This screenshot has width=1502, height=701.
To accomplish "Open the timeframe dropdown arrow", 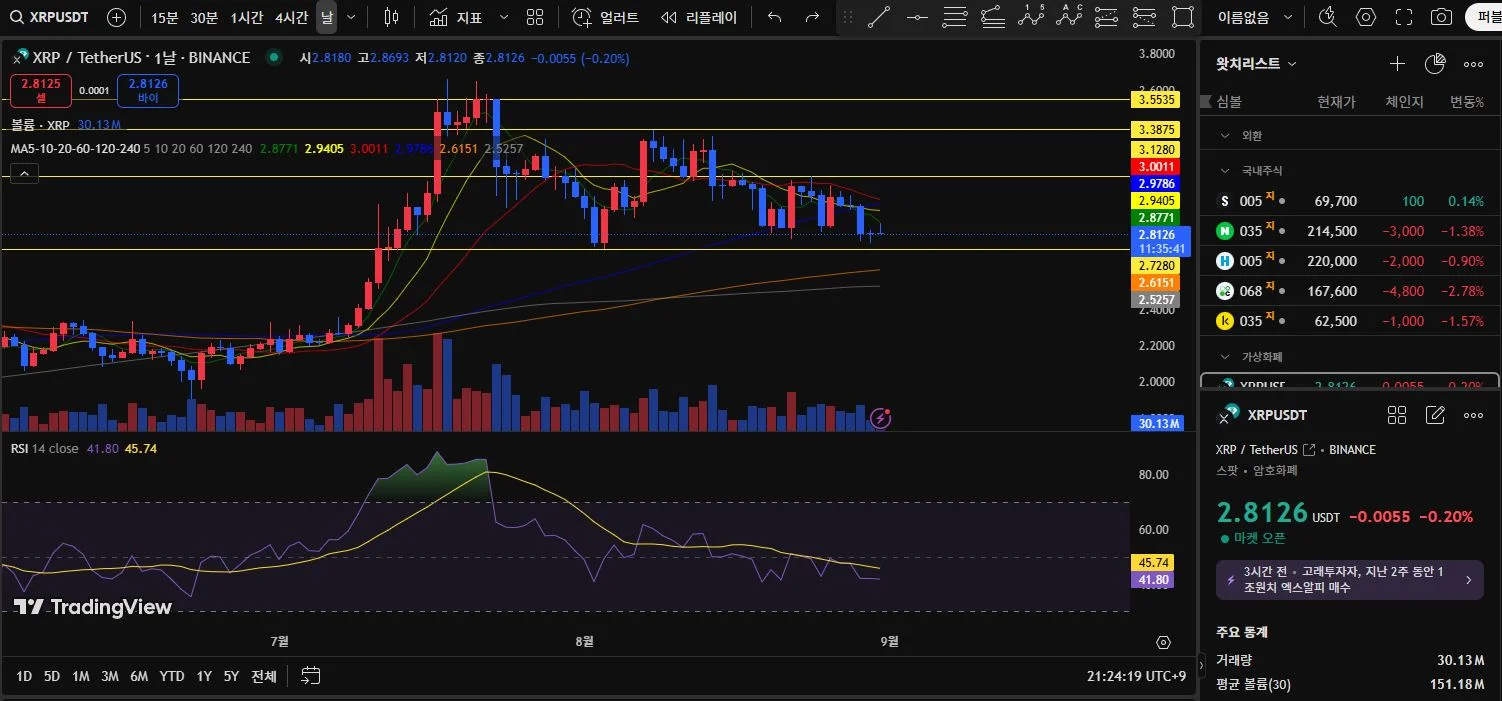I will [x=351, y=17].
